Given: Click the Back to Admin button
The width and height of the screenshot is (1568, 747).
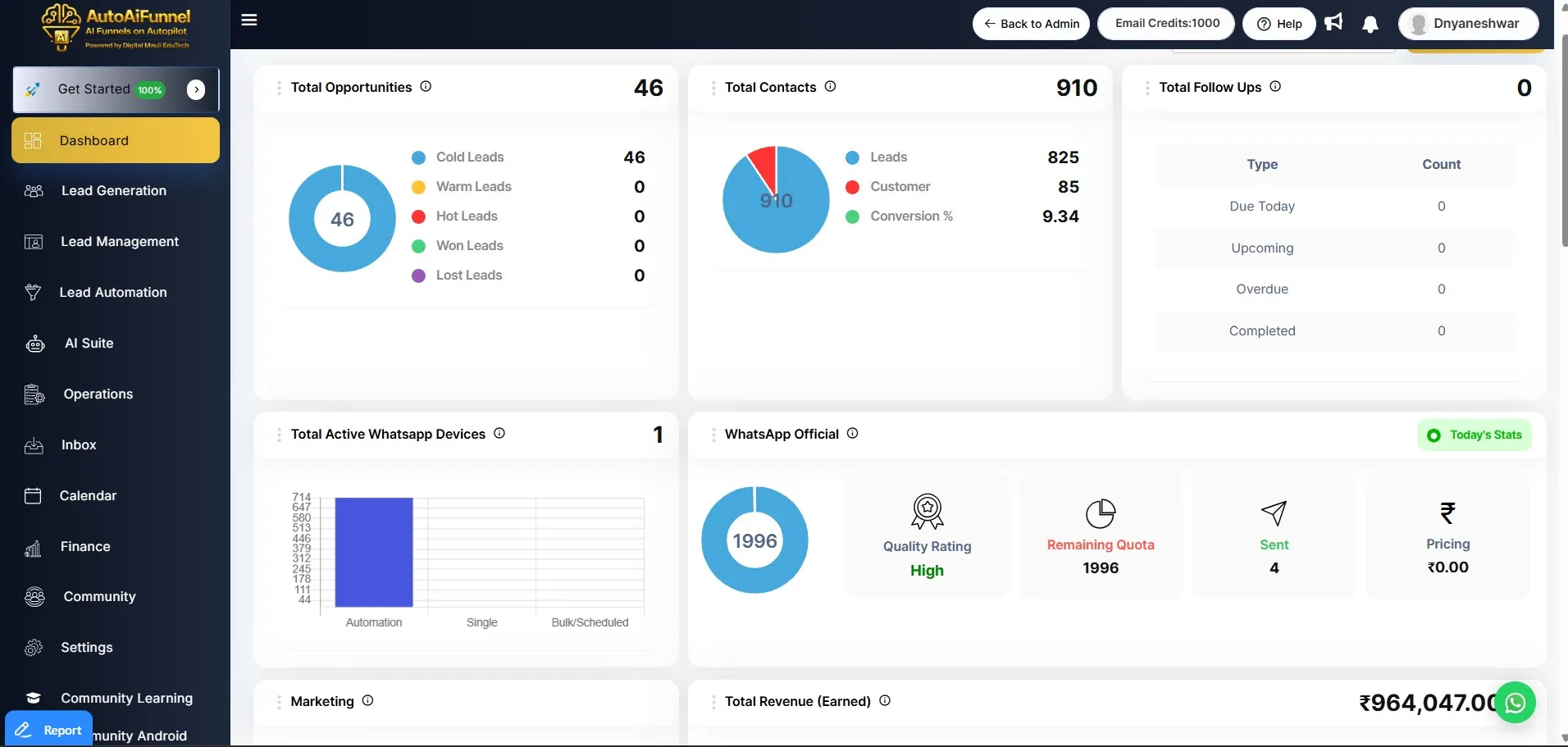Looking at the screenshot, I should 1031,24.
